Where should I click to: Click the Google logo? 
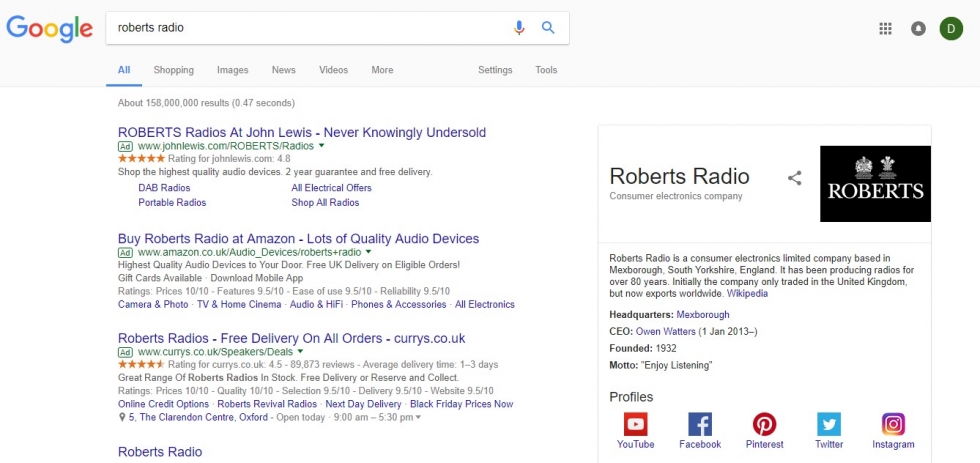[x=49, y=29]
